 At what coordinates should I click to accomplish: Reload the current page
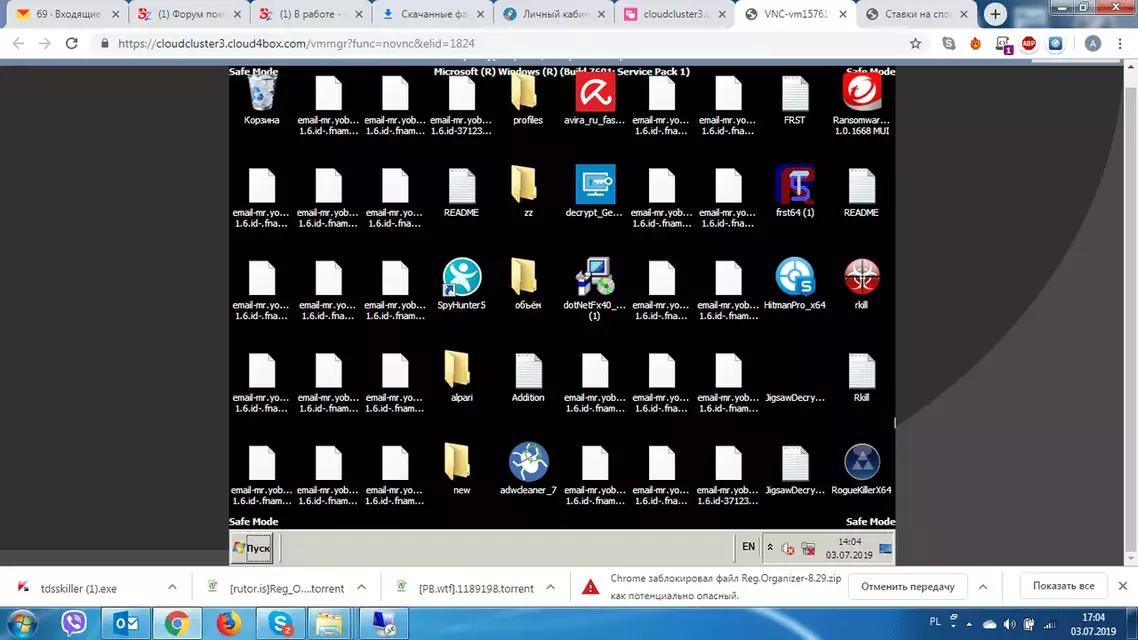coord(71,44)
